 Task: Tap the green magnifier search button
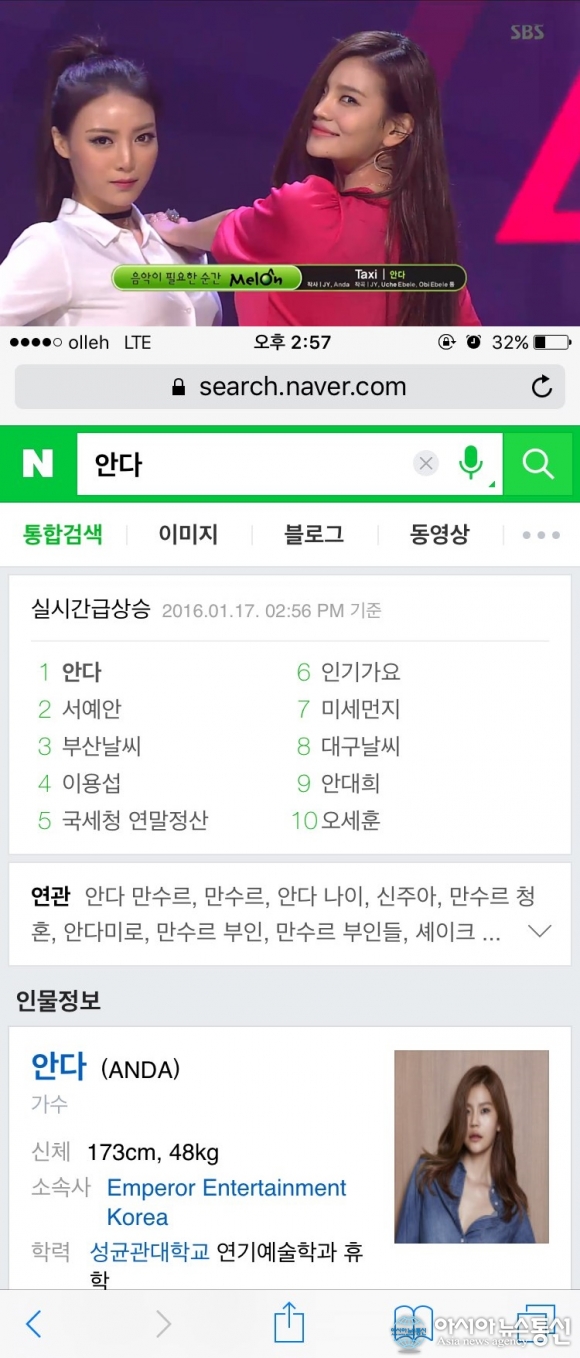click(x=538, y=464)
